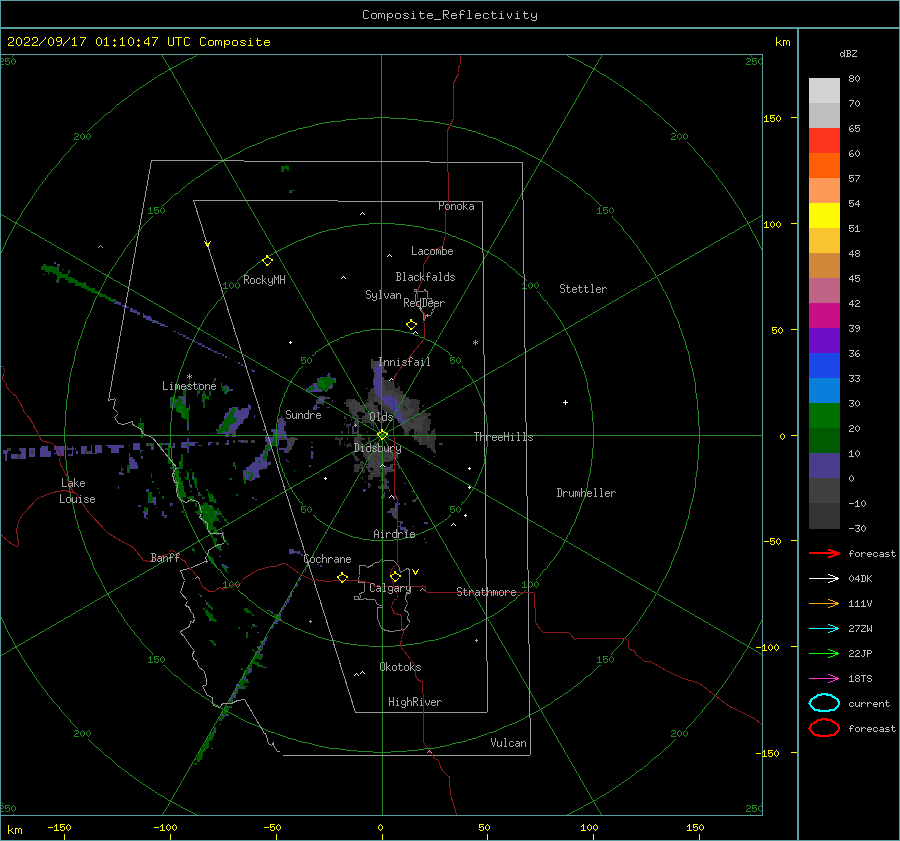Click the Lake Louise label
900x841 pixels.
click(77, 491)
